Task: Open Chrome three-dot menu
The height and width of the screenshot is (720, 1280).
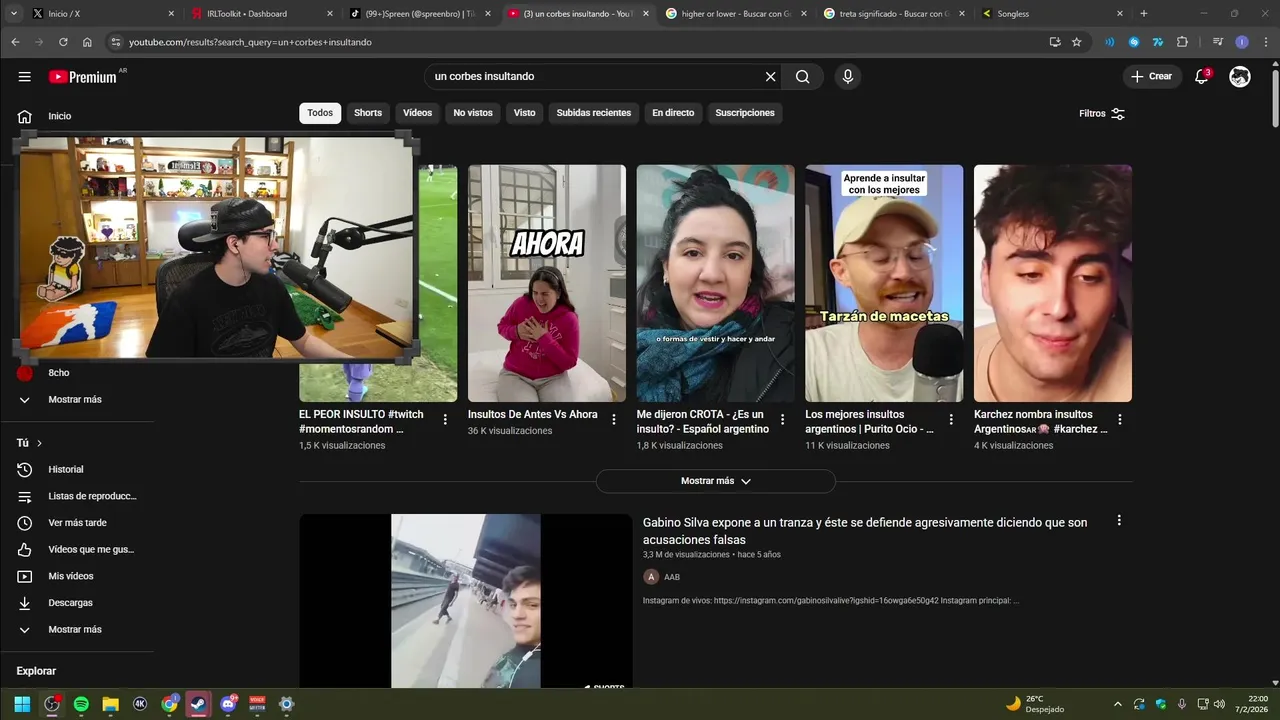Action: pos(1266,42)
